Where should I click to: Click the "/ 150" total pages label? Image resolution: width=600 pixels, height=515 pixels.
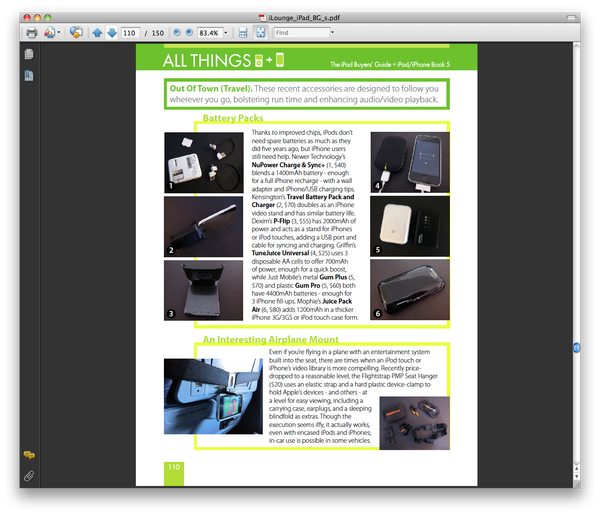(x=154, y=33)
